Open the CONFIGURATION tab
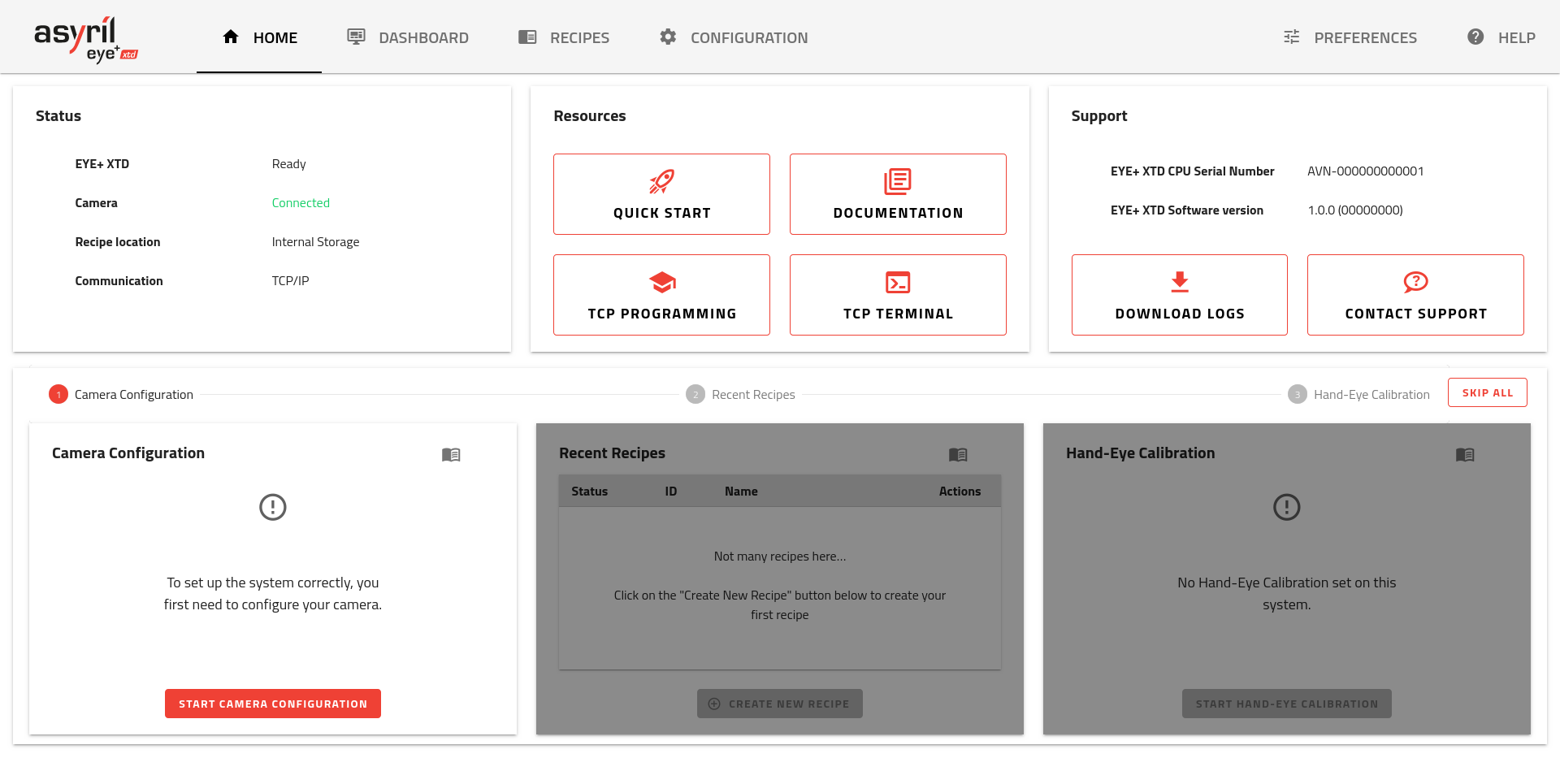 (734, 37)
